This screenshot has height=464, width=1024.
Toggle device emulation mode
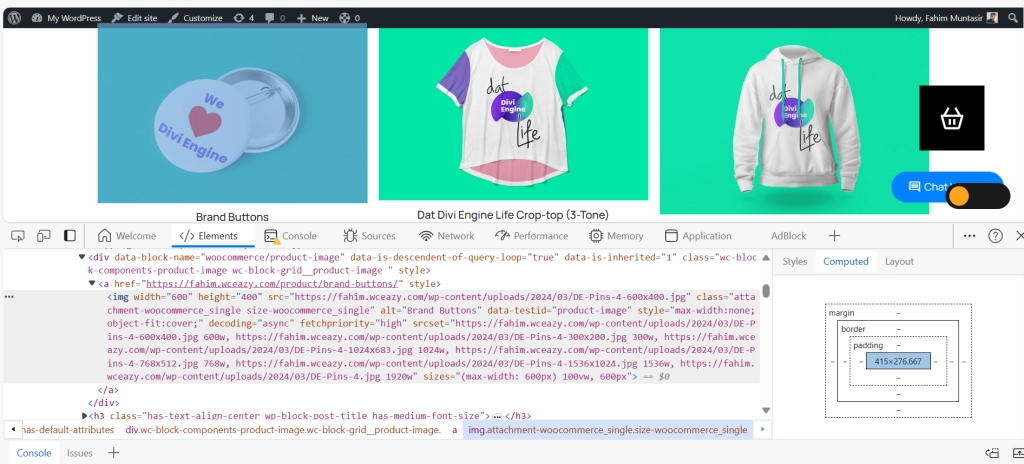pos(44,236)
